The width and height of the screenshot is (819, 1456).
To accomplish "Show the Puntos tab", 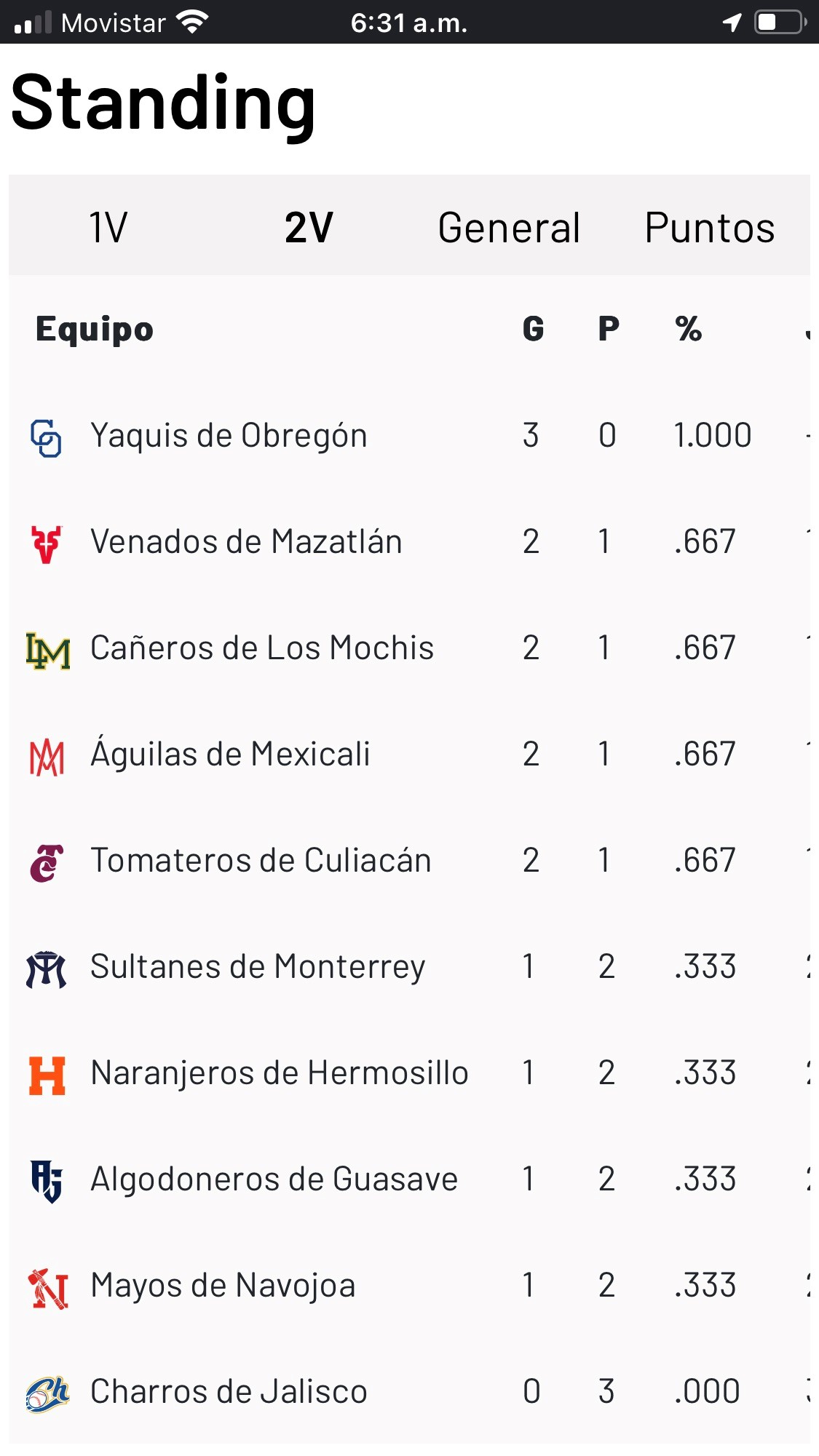I will 710,227.
